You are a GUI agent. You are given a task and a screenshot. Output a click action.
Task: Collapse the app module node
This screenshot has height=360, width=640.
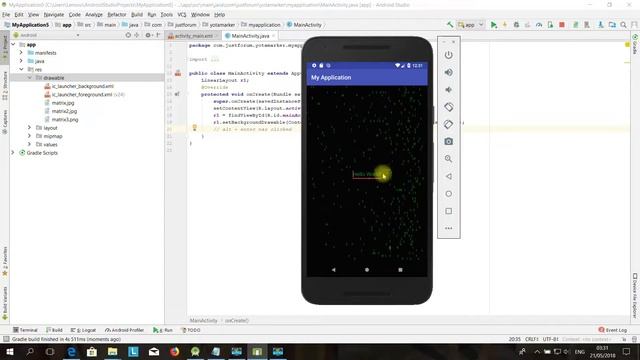[x=13, y=44]
